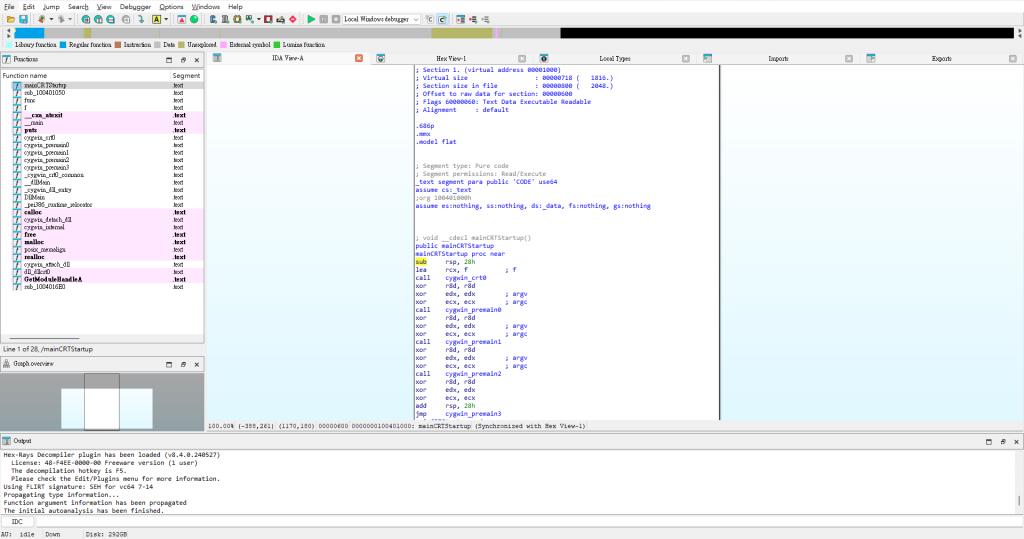Open the Local Windows debugger dropdown

(381, 20)
